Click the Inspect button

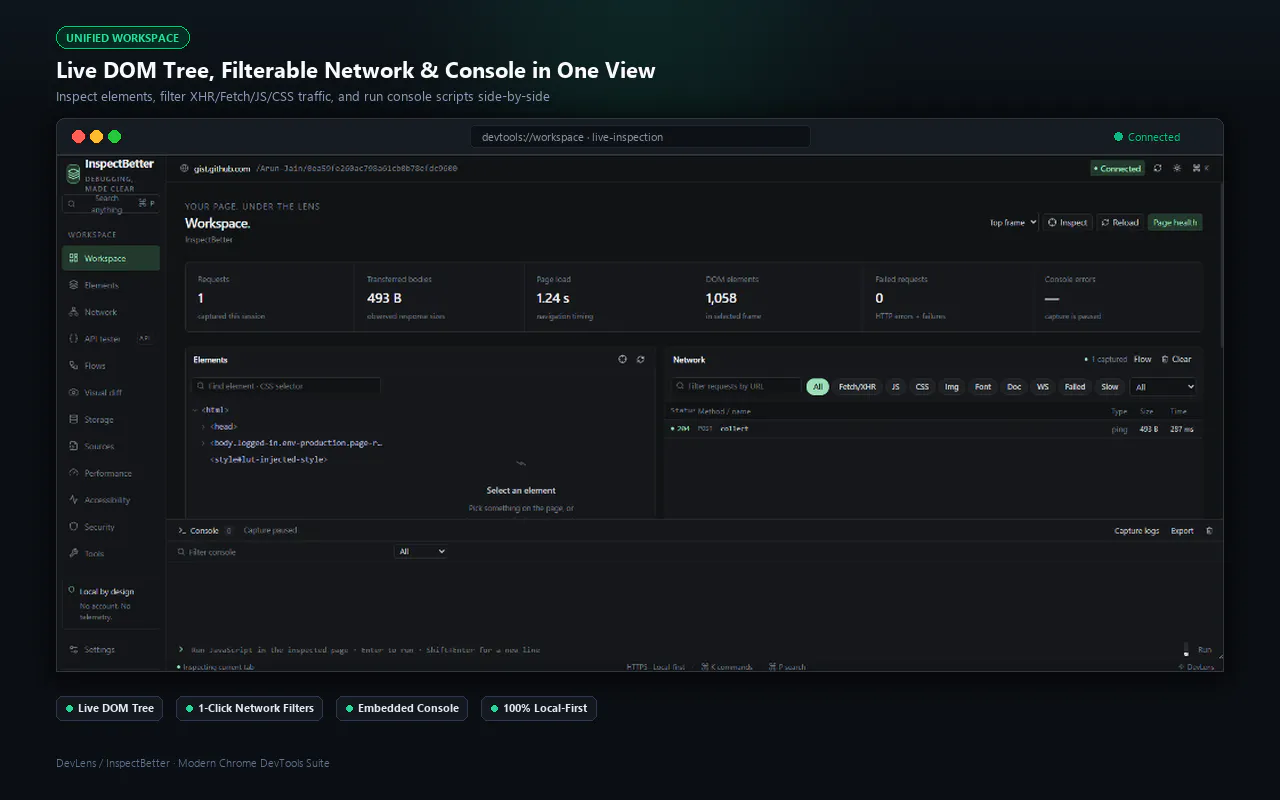(1068, 223)
